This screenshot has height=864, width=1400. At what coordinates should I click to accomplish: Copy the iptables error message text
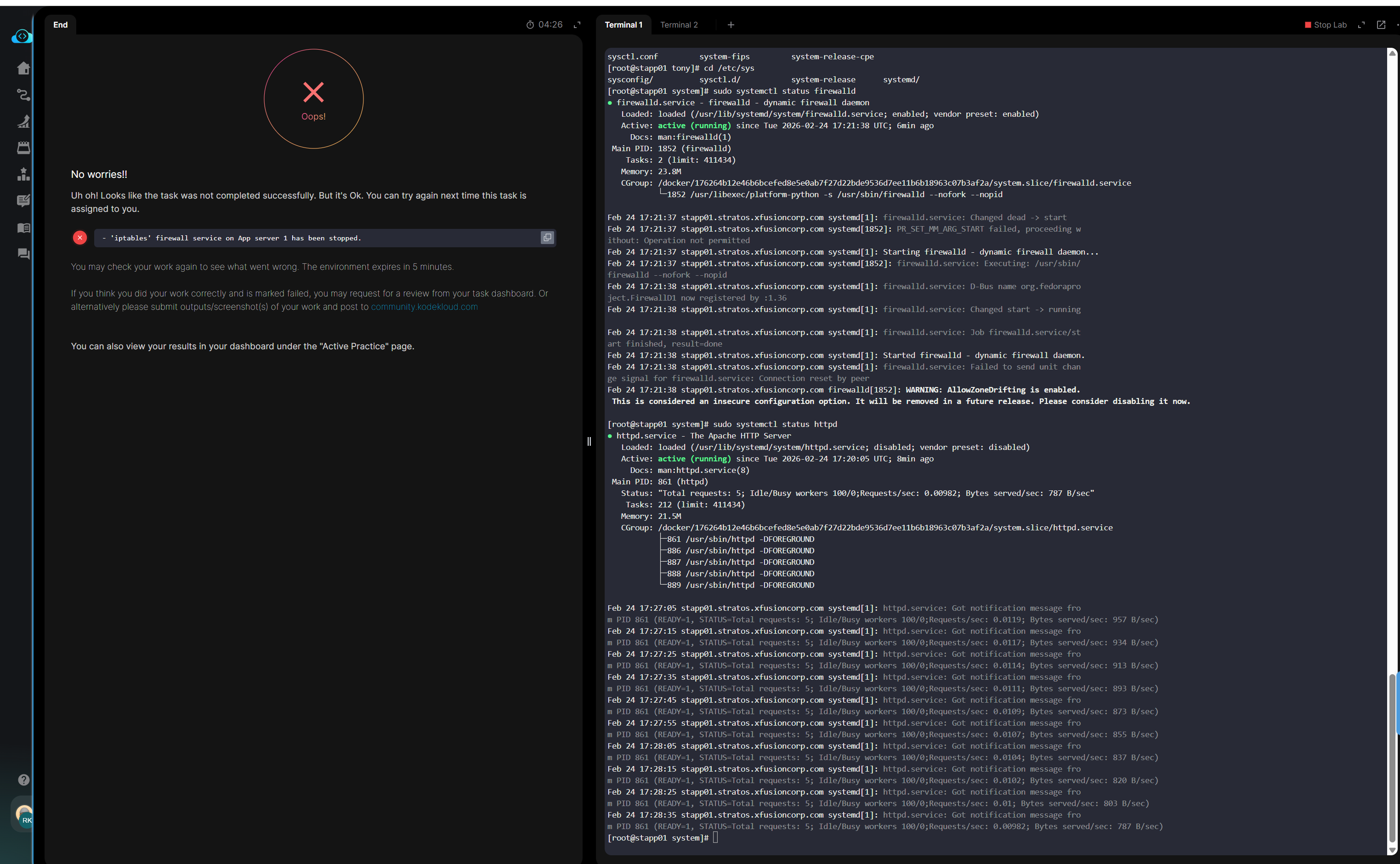point(547,238)
